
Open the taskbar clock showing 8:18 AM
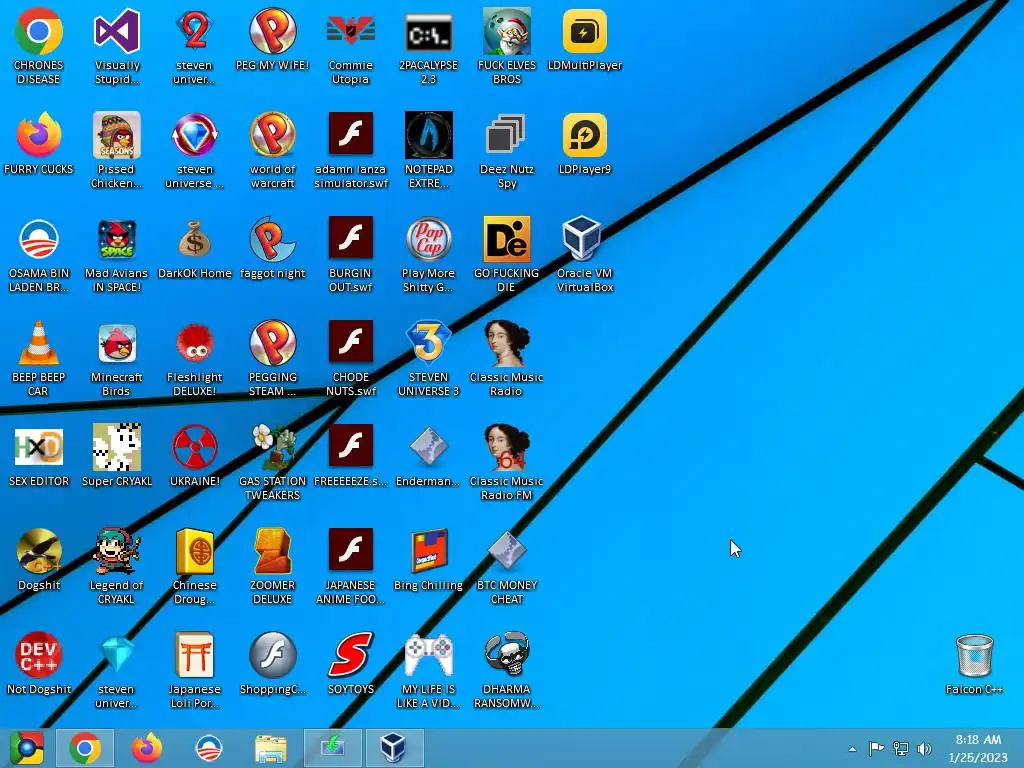pos(978,748)
